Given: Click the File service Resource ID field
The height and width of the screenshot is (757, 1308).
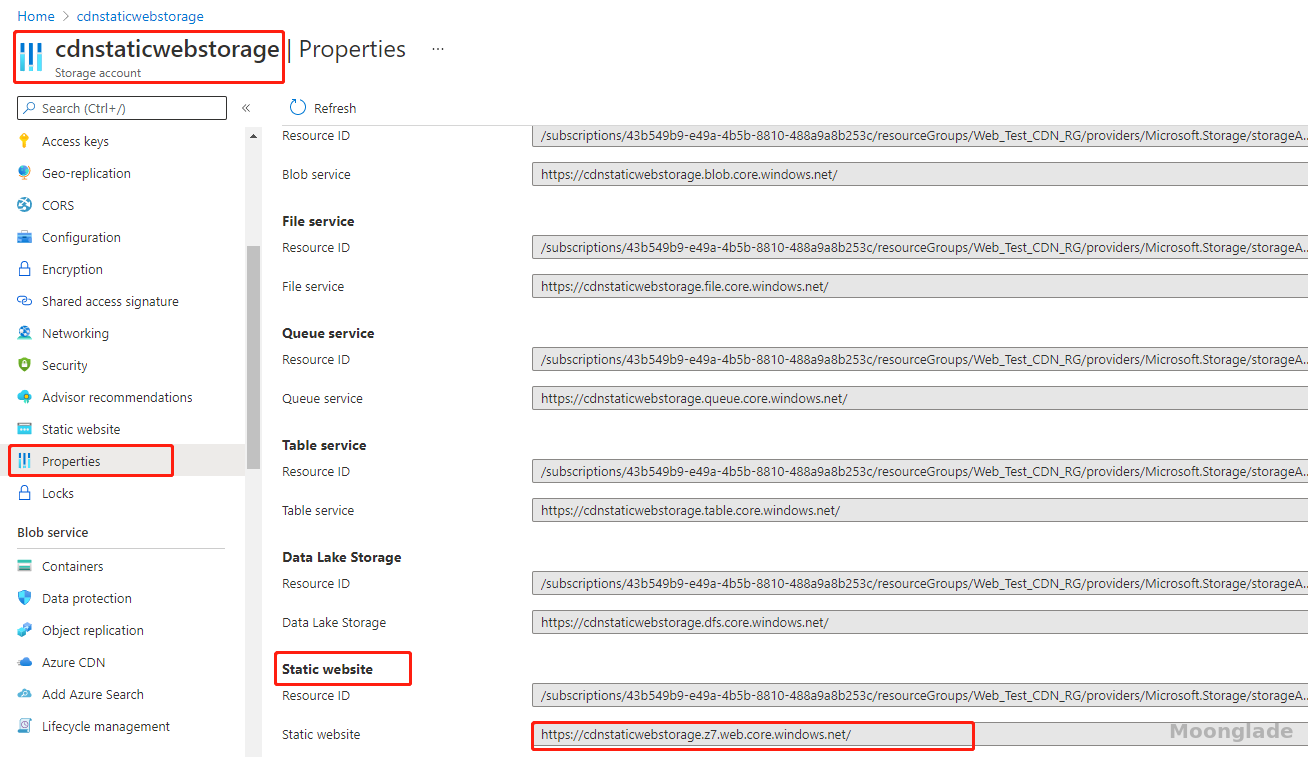Looking at the screenshot, I should pos(920,247).
